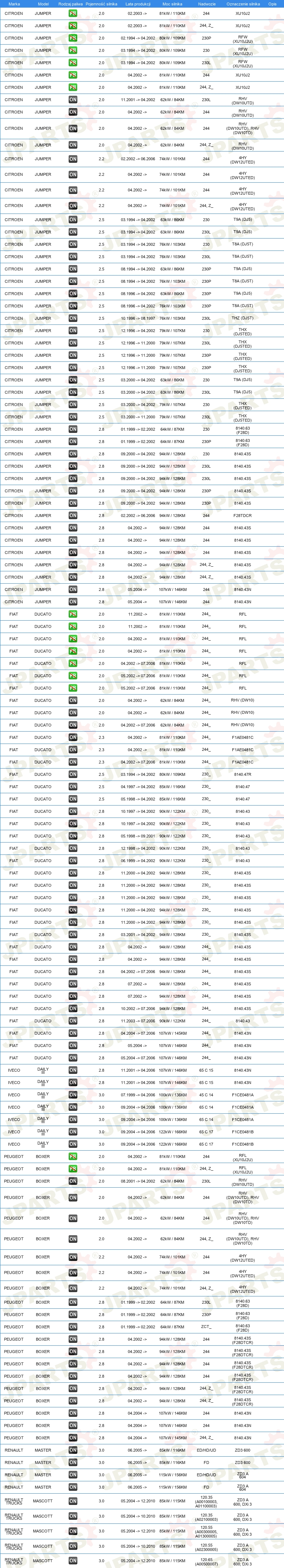The width and height of the screenshot is (284, 1568).
Task: Click ON icon in Mascott 120.65 (A00500007) row
Action: (73, 1561)
